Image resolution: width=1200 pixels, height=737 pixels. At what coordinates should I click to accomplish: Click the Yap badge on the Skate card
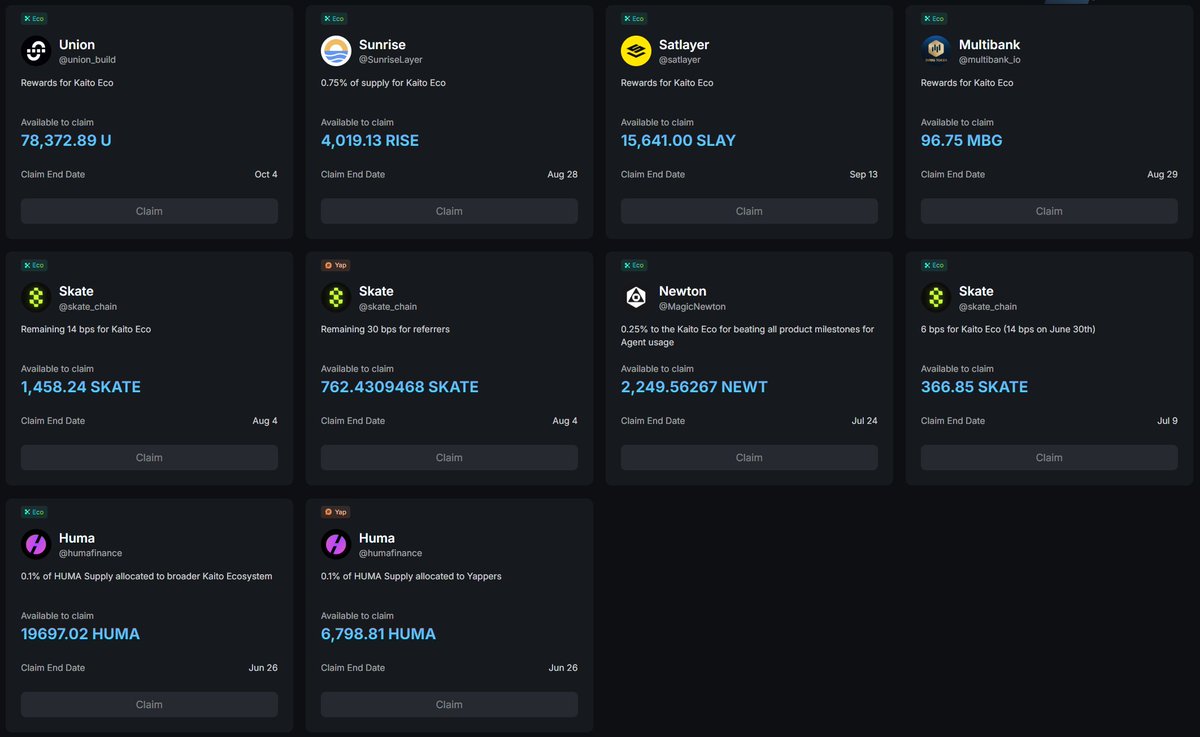point(335,266)
